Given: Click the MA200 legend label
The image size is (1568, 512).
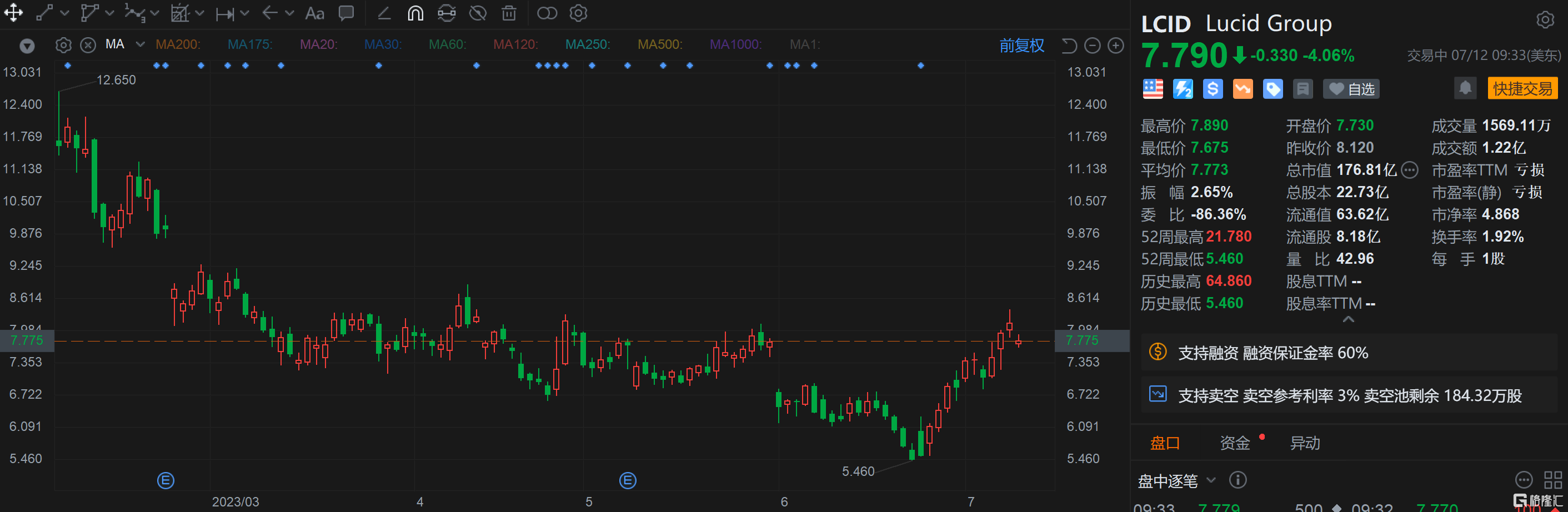Looking at the screenshot, I should (x=178, y=44).
